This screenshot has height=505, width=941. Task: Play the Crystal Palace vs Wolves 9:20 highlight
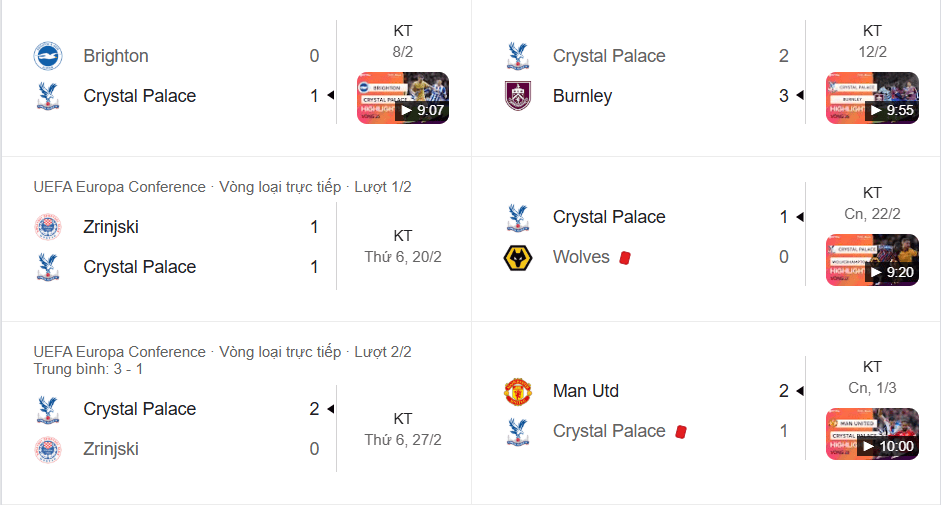pyautogui.click(x=871, y=260)
